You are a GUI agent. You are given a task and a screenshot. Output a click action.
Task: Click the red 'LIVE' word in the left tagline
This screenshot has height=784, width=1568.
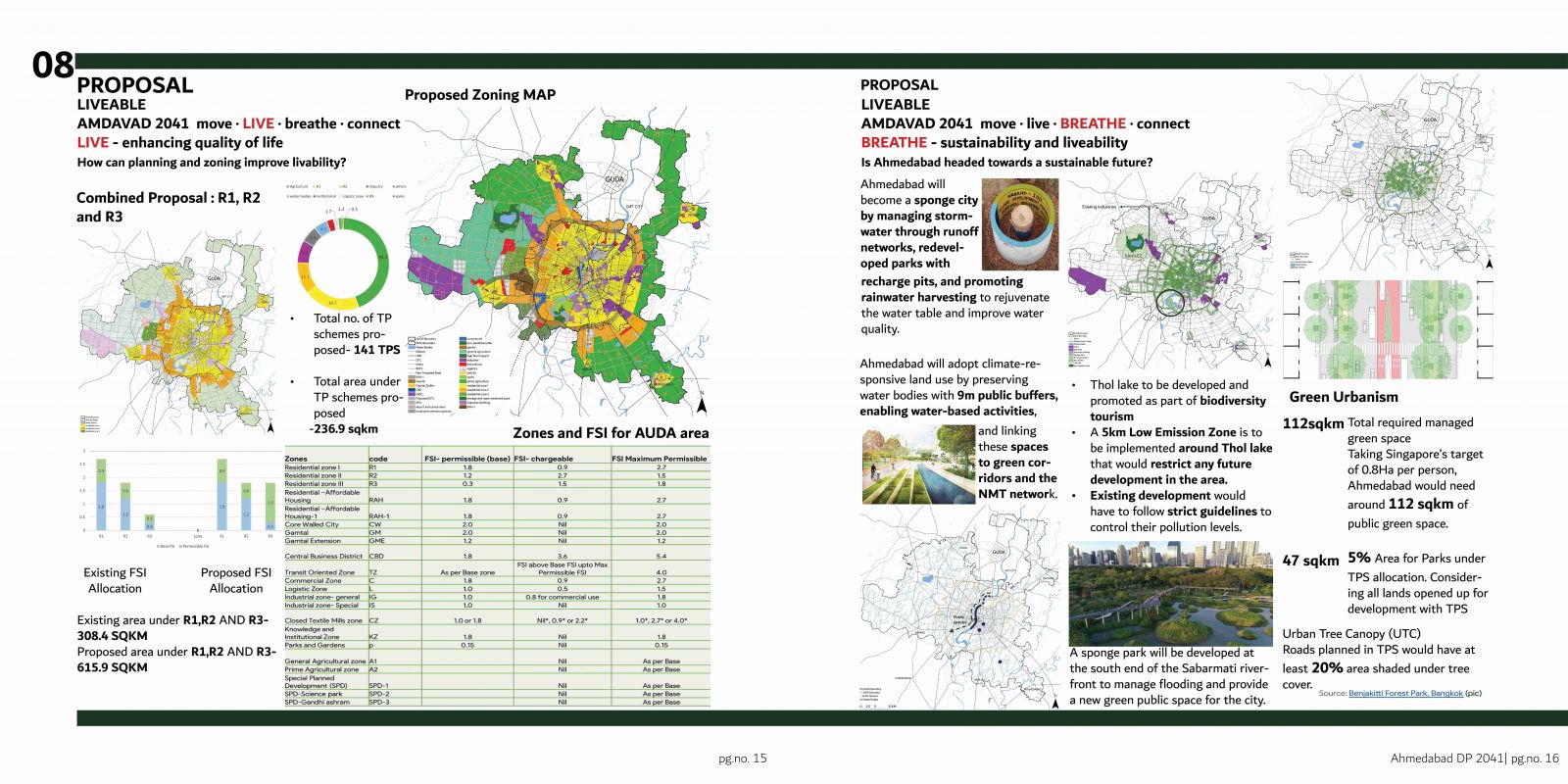pyautogui.click(x=258, y=123)
